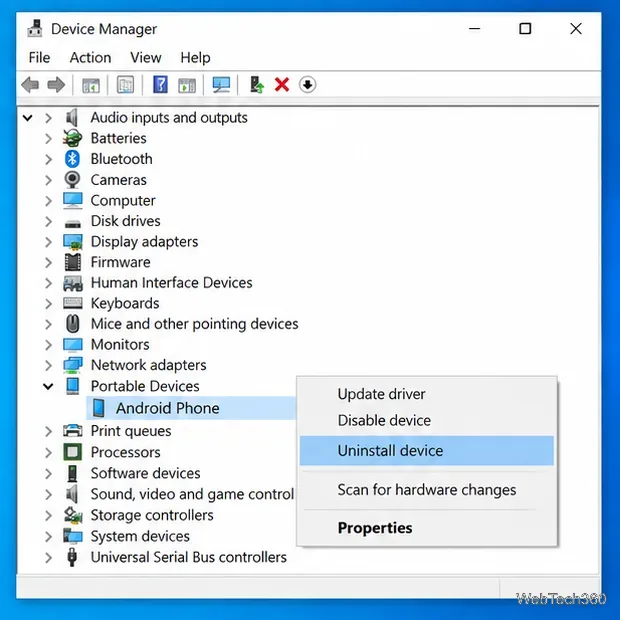The width and height of the screenshot is (620, 620).
Task: Expand the Monitors node arrow
Action: pyautogui.click(x=48, y=345)
